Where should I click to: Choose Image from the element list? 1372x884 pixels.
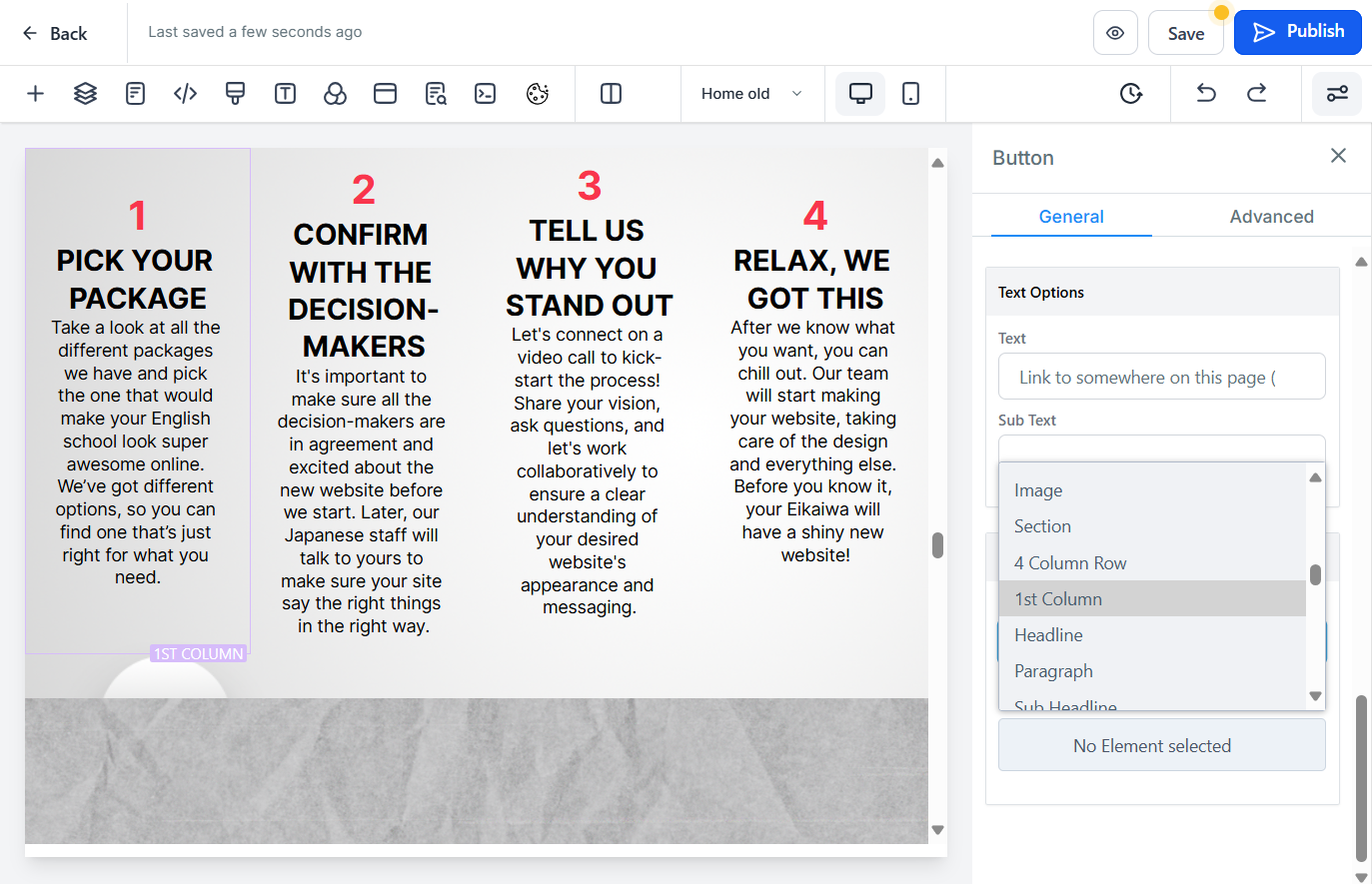click(1152, 490)
